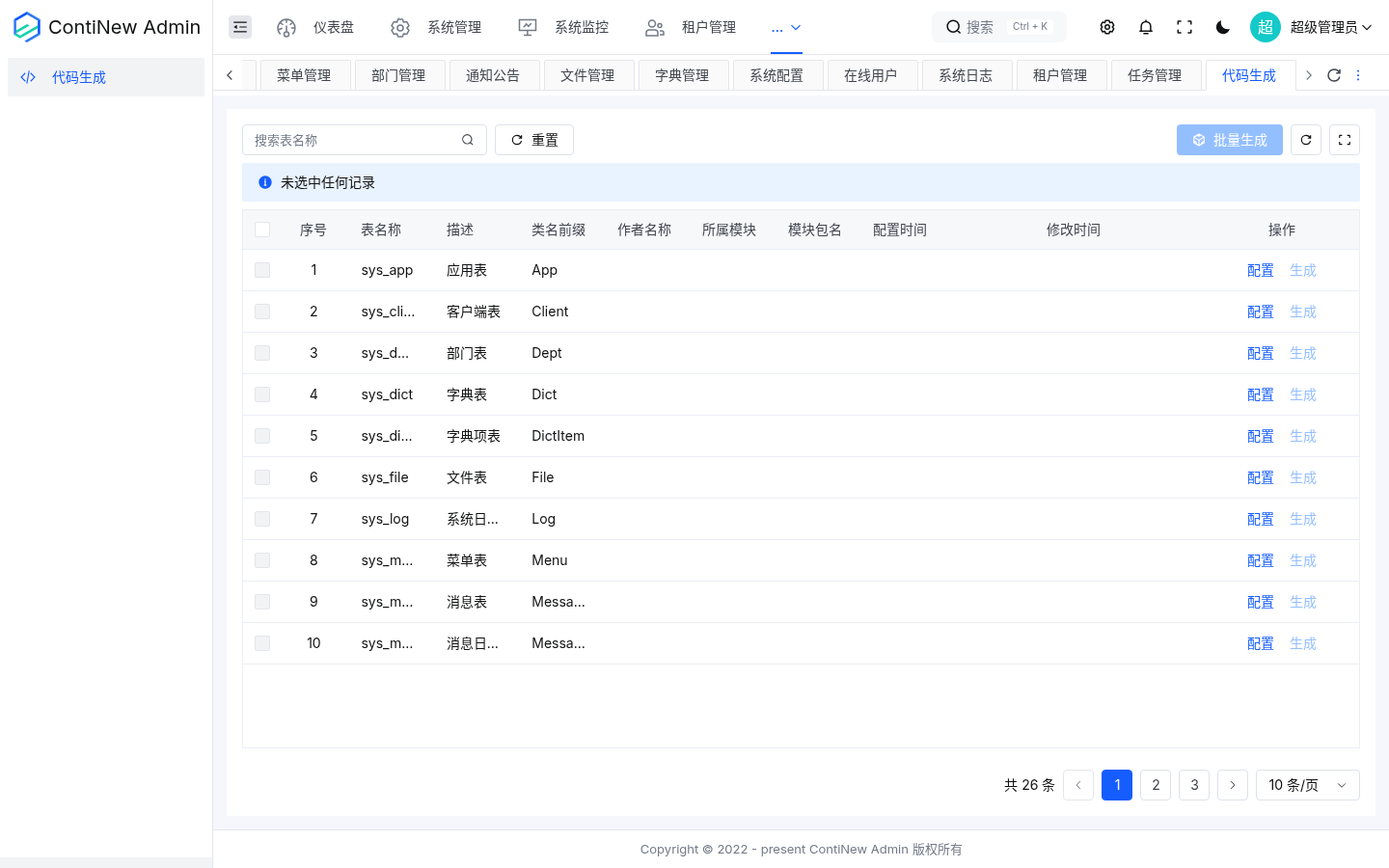
Task: Open the notifications bell
Action: point(1146,27)
